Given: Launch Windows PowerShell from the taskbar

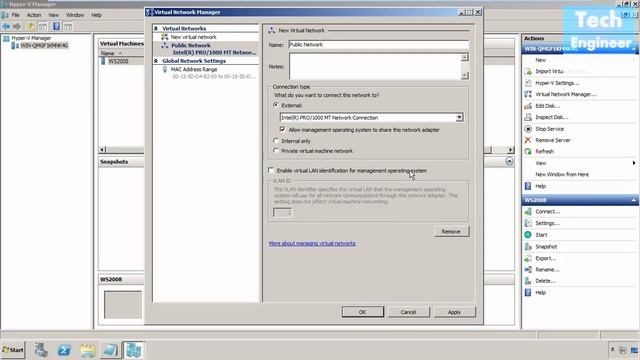Looking at the screenshot, I should (x=64, y=350).
